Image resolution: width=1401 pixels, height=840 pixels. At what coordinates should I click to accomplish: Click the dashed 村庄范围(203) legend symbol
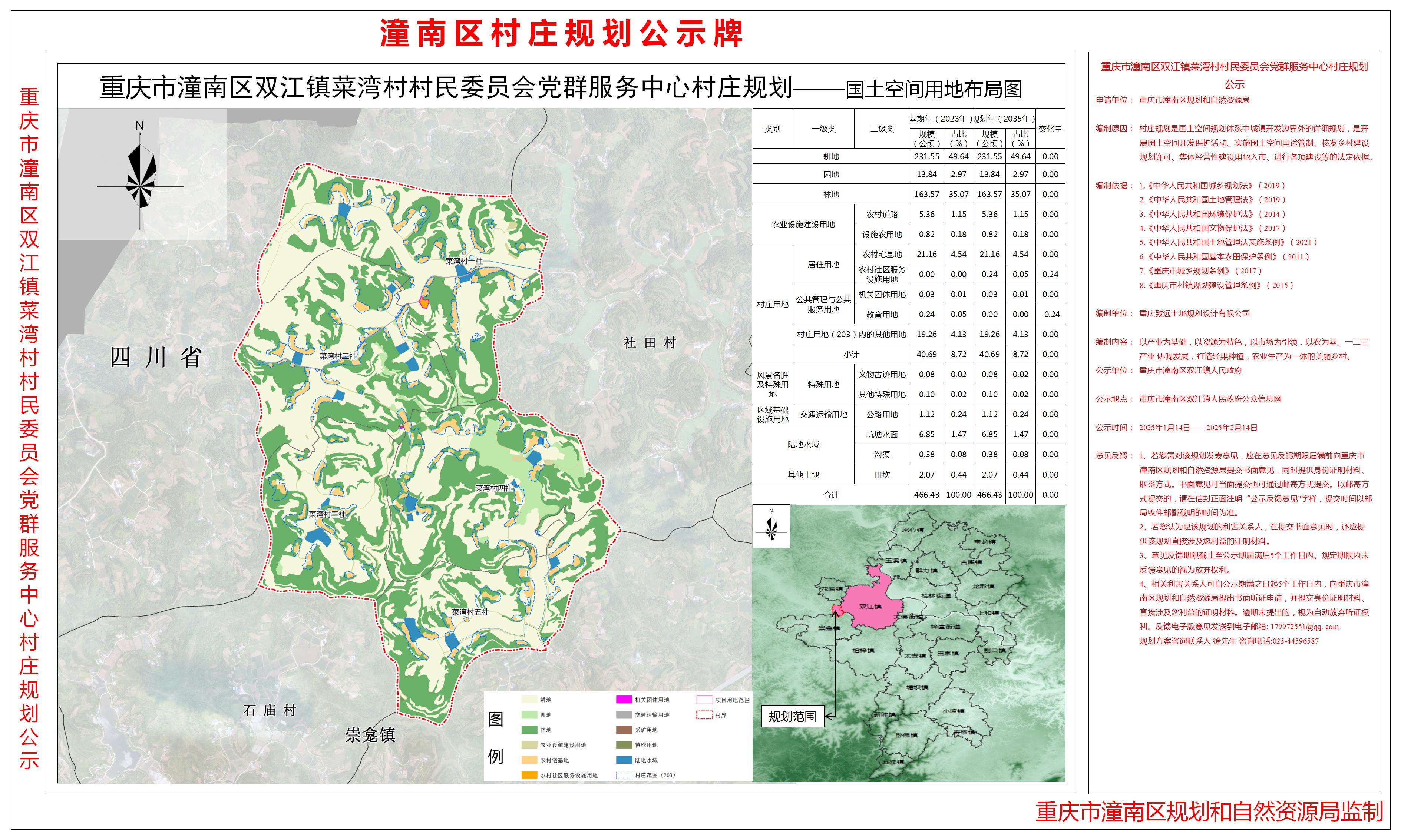(x=624, y=776)
